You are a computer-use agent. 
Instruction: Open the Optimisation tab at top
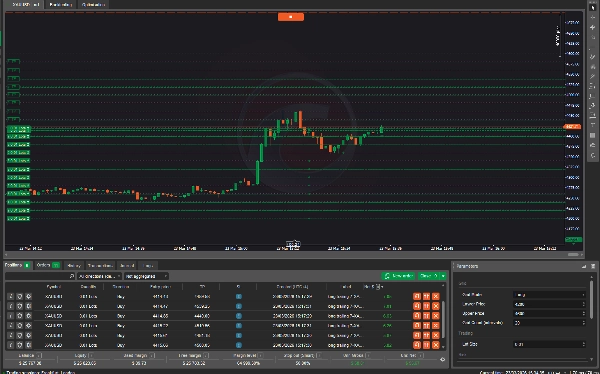click(x=94, y=4)
